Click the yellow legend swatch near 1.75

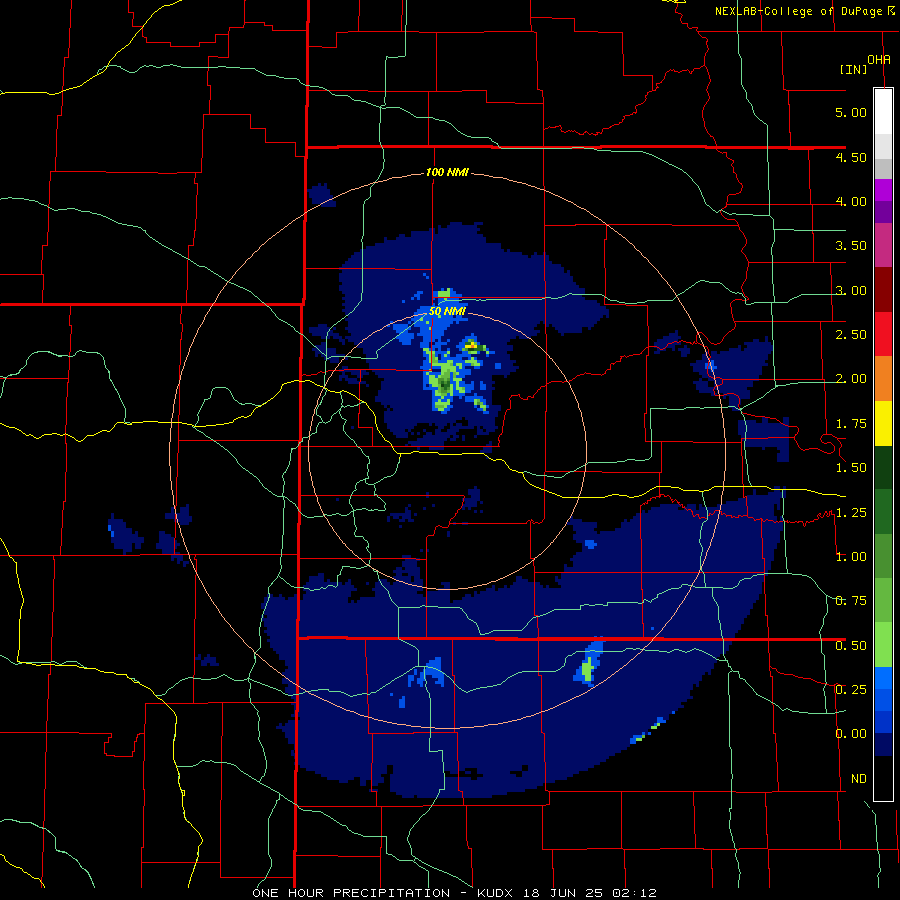point(883,423)
